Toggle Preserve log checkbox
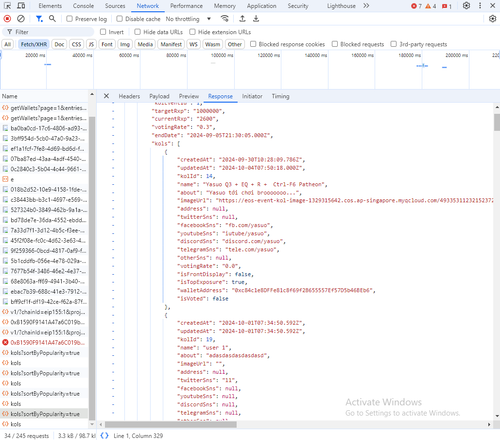This screenshot has width=500, height=440. pyautogui.click(x=69, y=19)
